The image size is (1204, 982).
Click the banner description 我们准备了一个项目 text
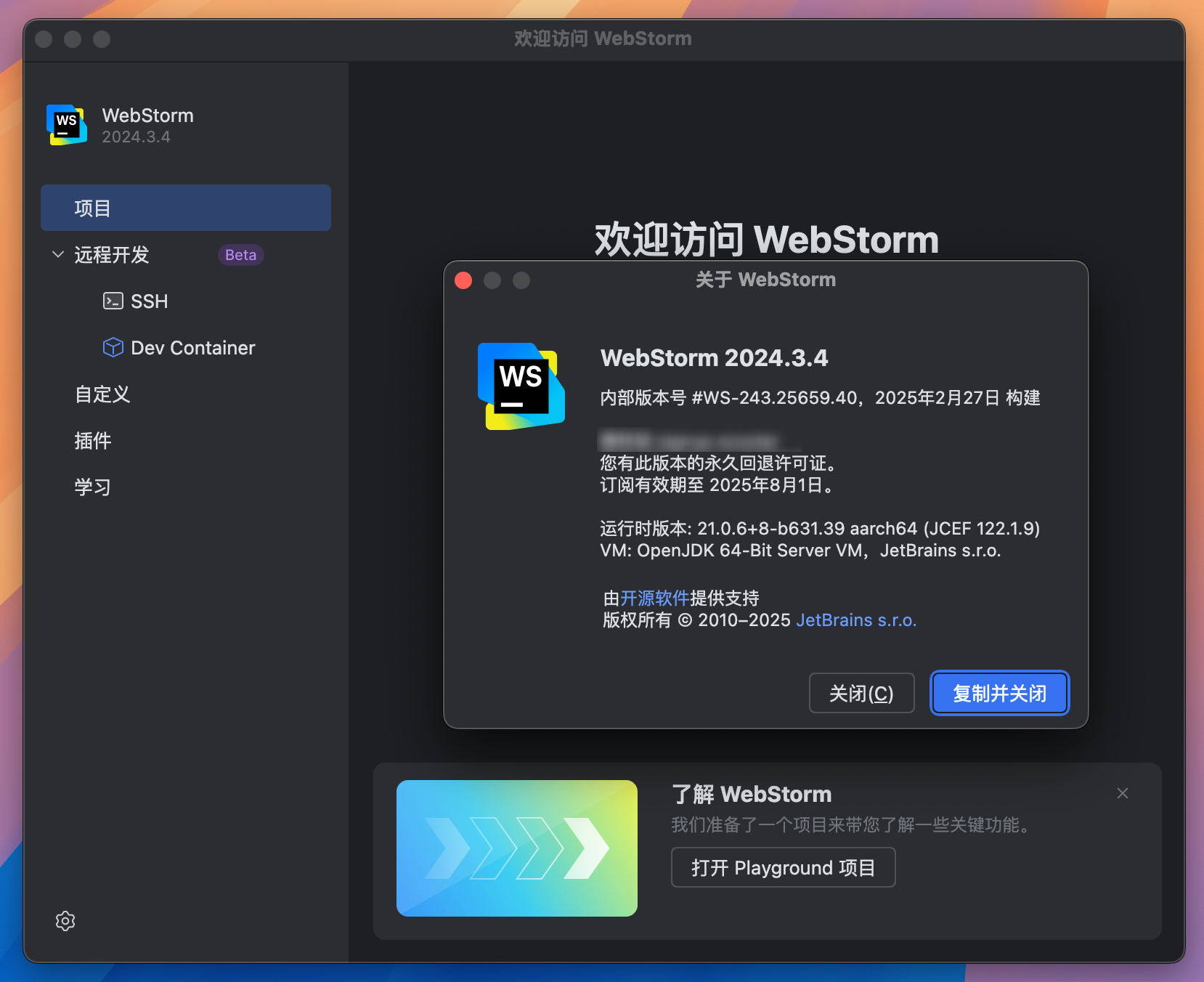point(850,825)
